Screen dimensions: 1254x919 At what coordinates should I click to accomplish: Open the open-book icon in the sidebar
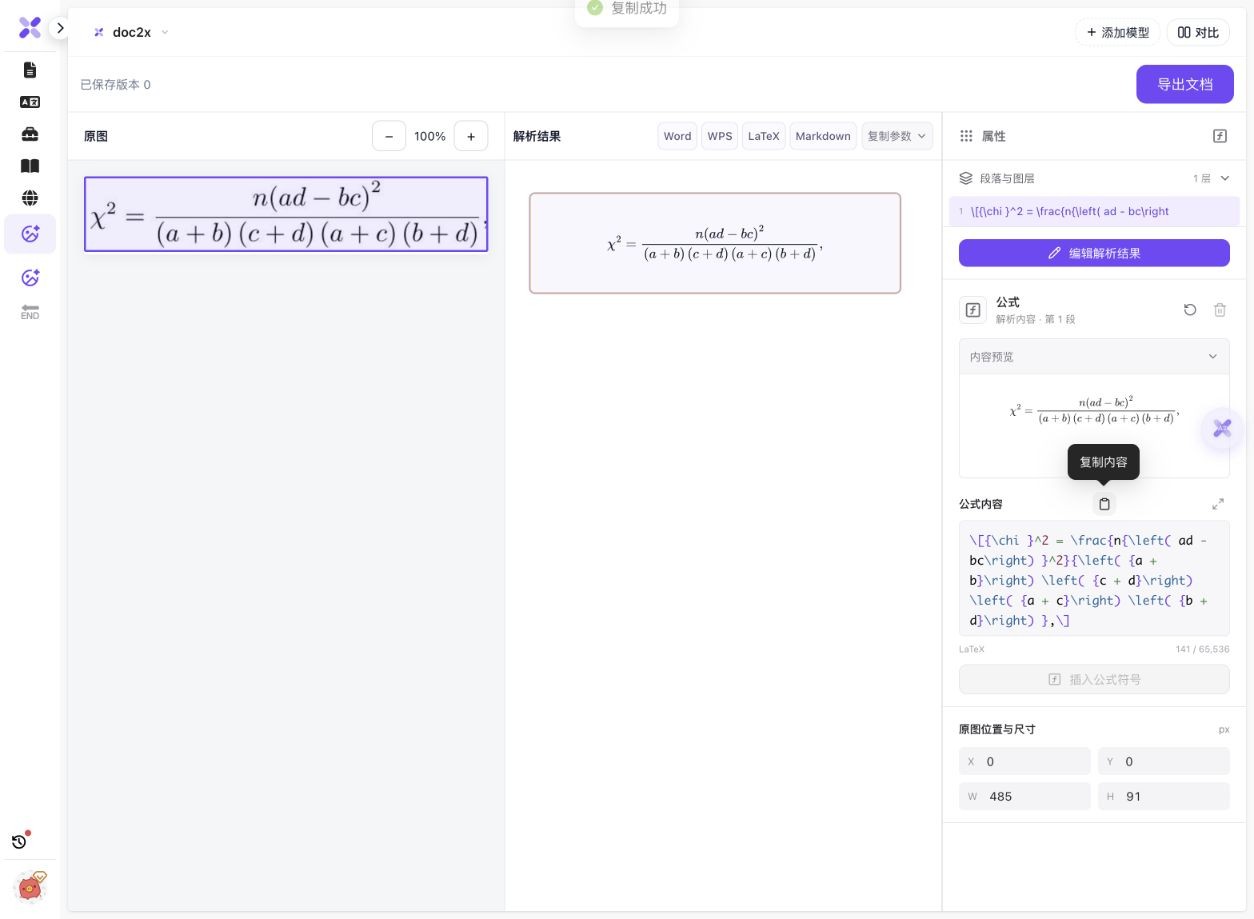(30, 166)
